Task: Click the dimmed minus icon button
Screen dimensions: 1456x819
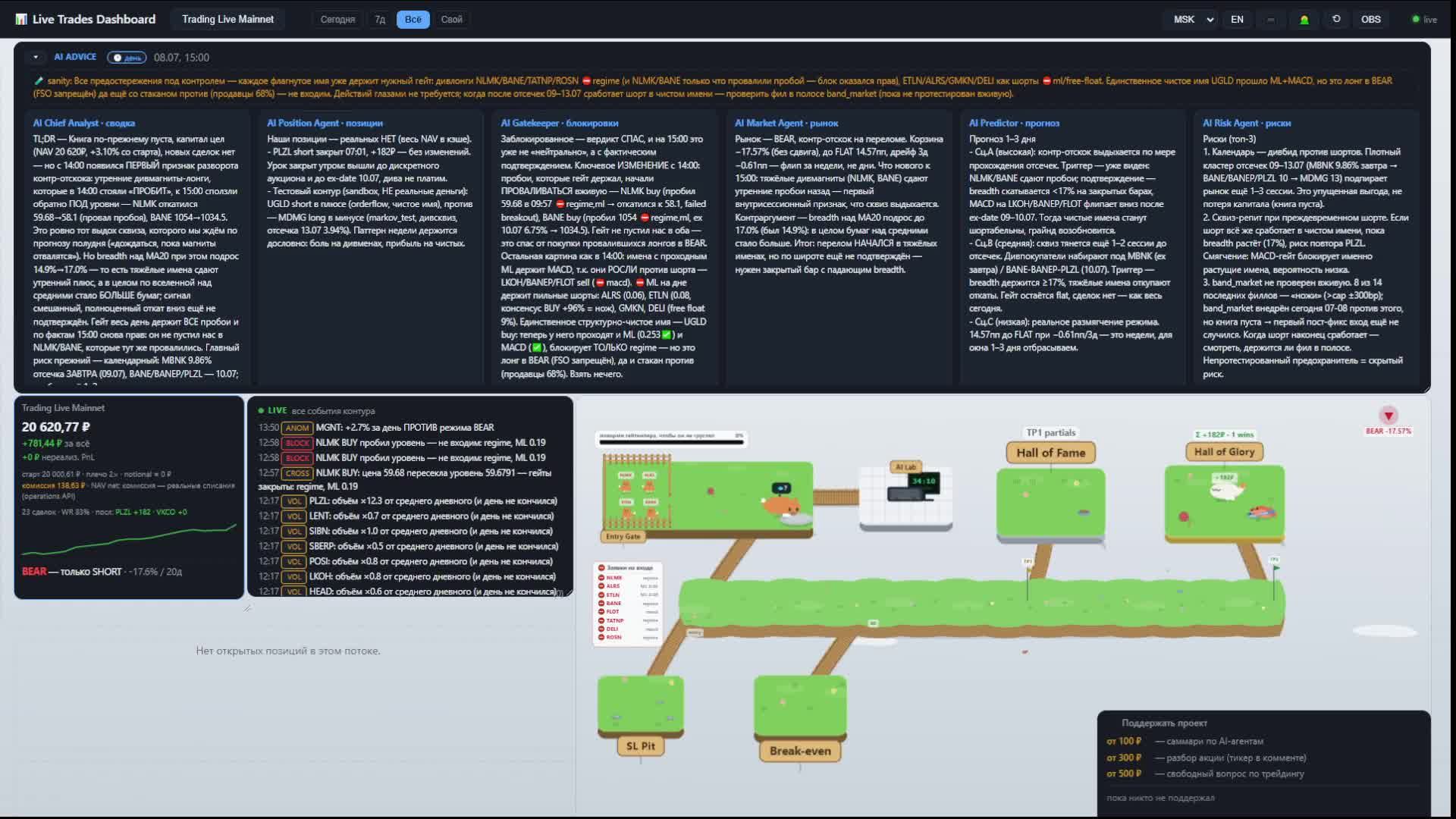Action: click(x=1270, y=19)
